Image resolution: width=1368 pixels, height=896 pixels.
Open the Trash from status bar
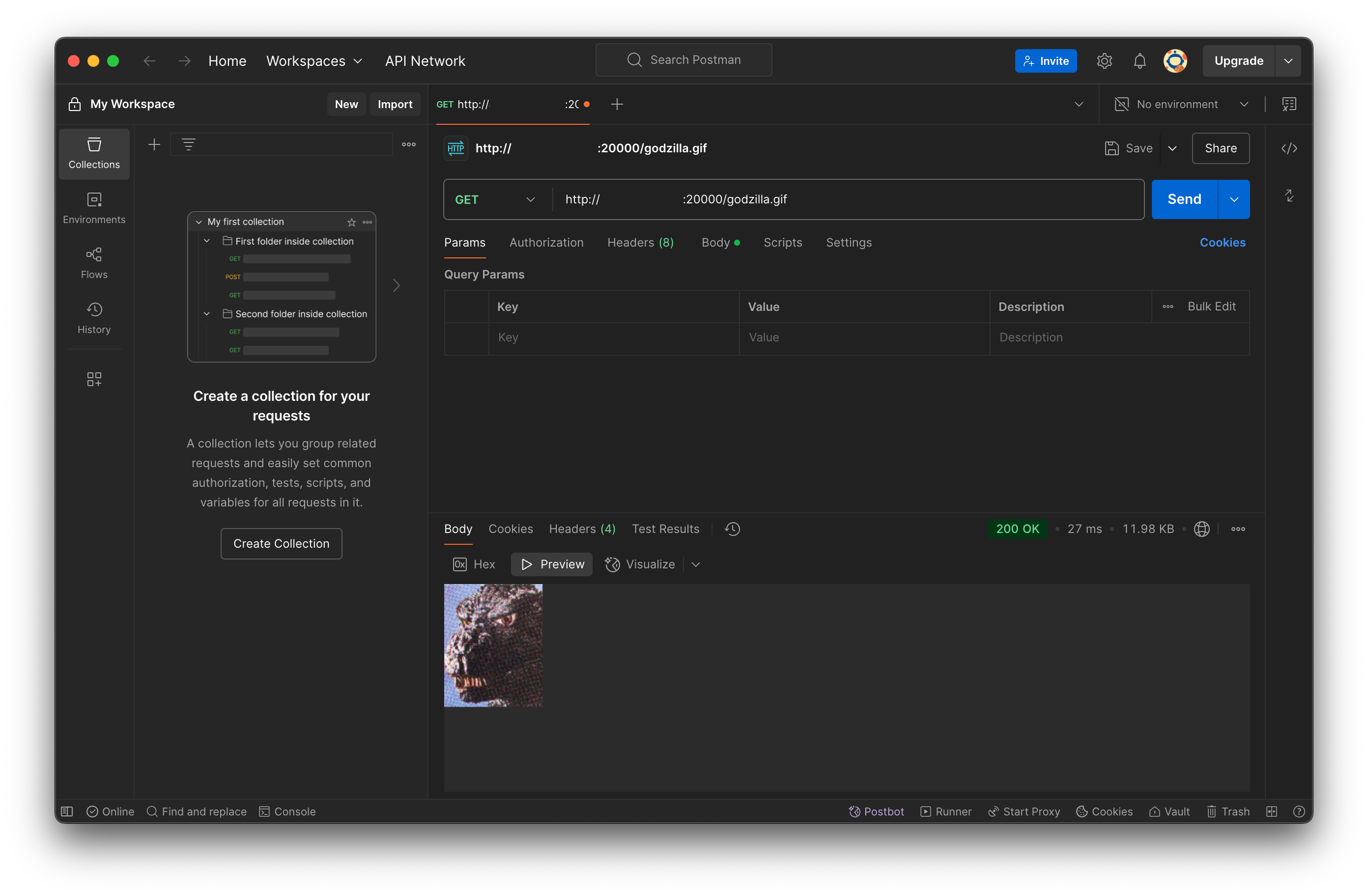[x=1228, y=811]
